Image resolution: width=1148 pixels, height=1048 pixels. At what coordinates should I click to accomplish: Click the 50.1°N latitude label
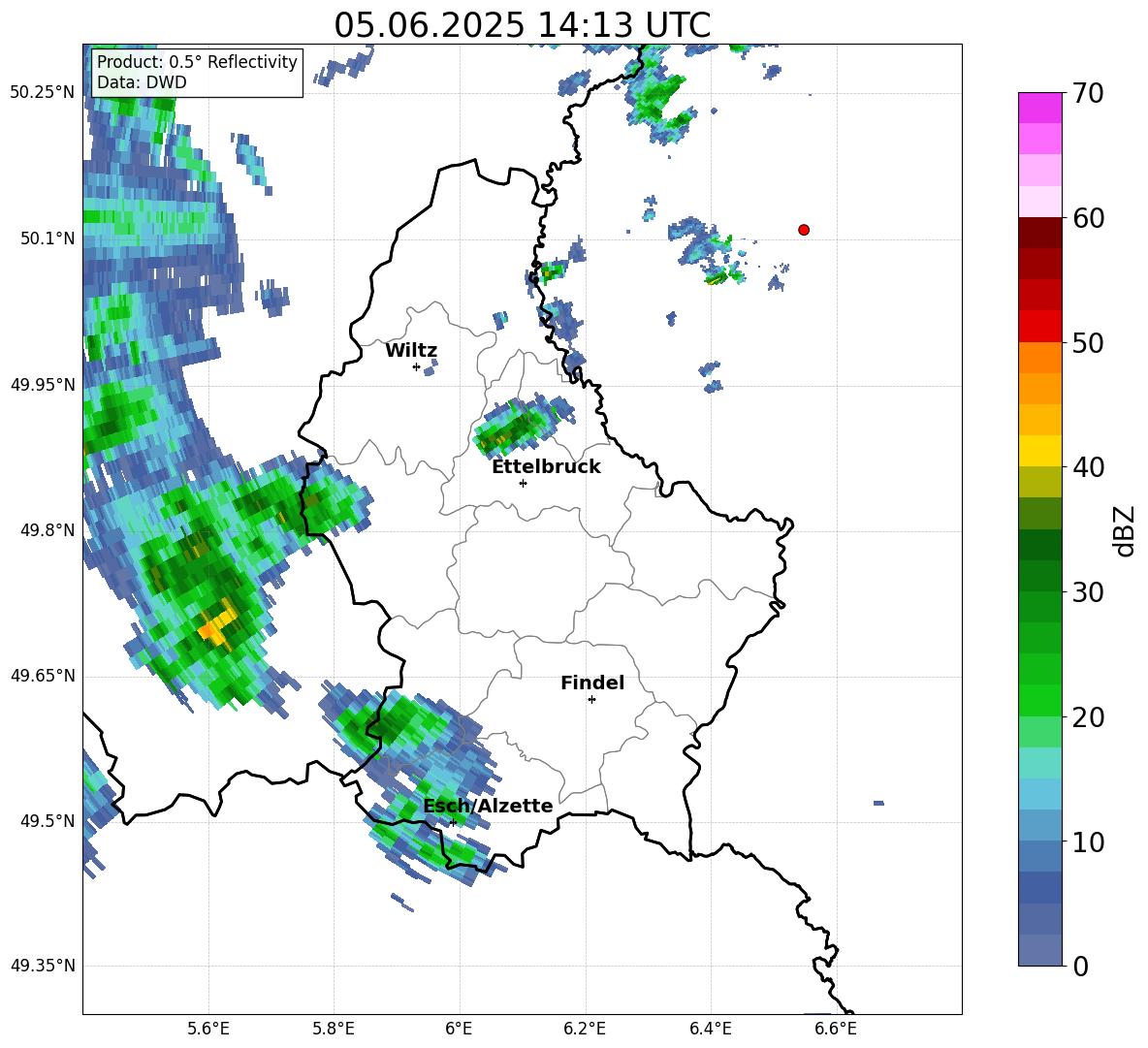[x=48, y=238]
